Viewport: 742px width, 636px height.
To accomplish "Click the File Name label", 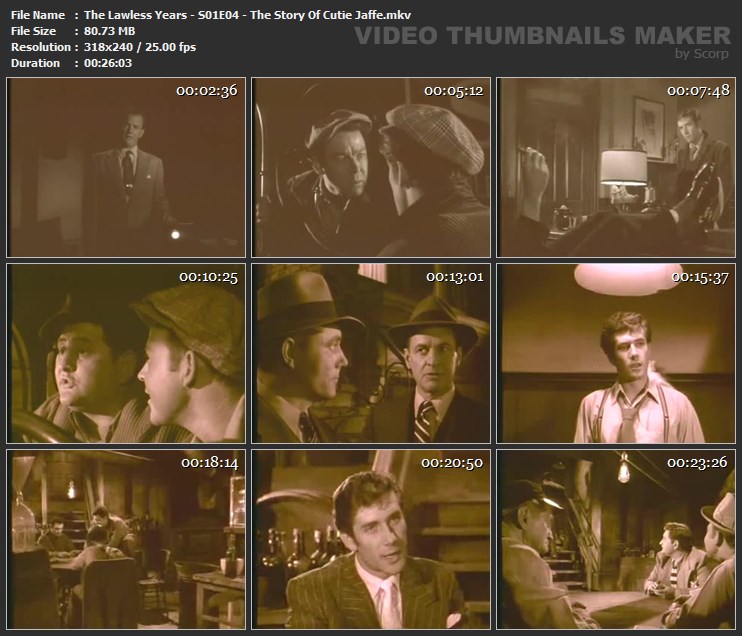I will point(38,15).
